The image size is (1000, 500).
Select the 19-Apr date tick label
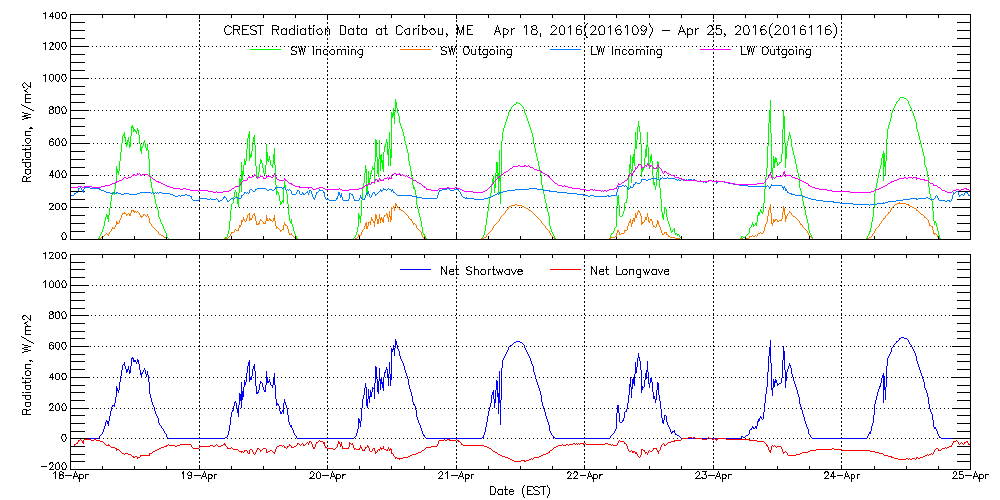click(201, 478)
